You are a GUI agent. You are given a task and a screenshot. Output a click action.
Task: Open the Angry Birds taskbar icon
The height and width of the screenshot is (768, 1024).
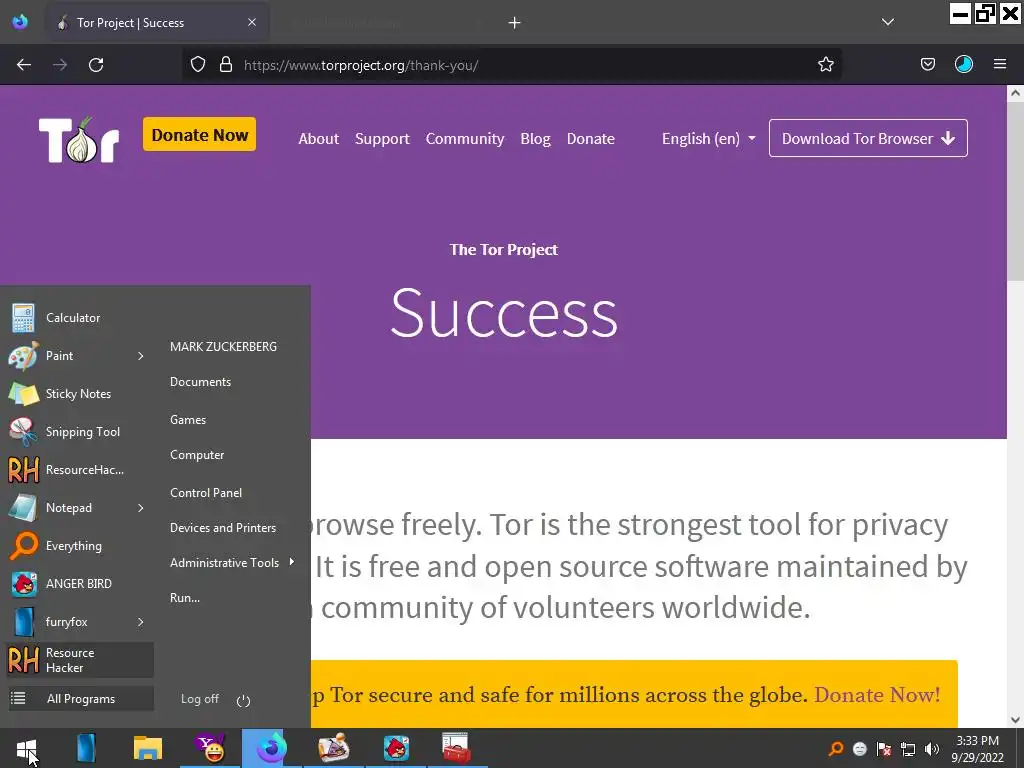[x=396, y=748]
